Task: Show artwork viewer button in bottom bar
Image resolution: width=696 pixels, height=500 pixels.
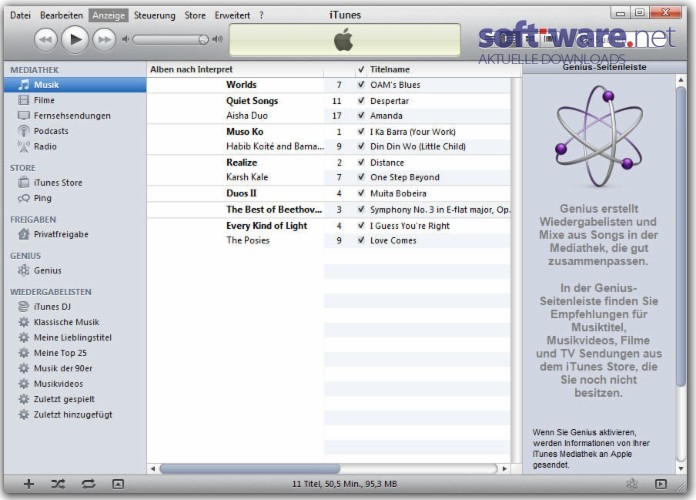Action: coord(118,484)
